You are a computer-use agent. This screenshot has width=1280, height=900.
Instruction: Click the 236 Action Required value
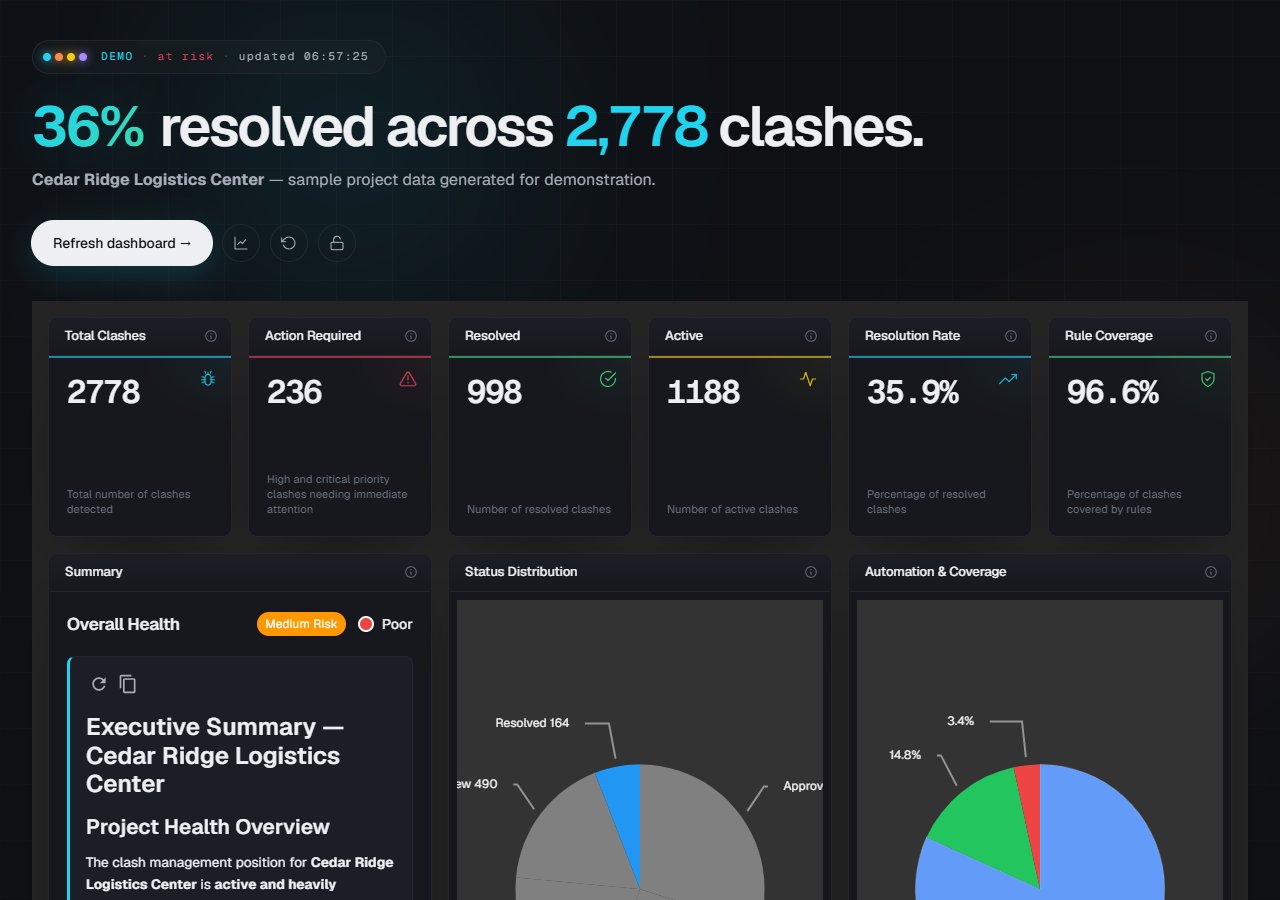click(x=295, y=392)
